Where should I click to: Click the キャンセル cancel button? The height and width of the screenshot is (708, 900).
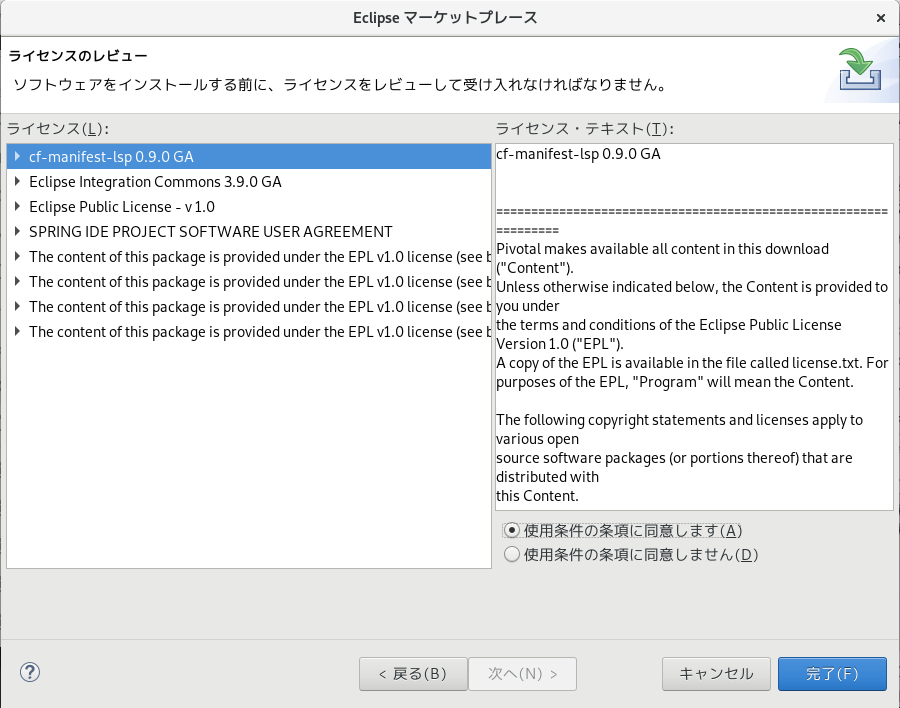tap(716, 674)
